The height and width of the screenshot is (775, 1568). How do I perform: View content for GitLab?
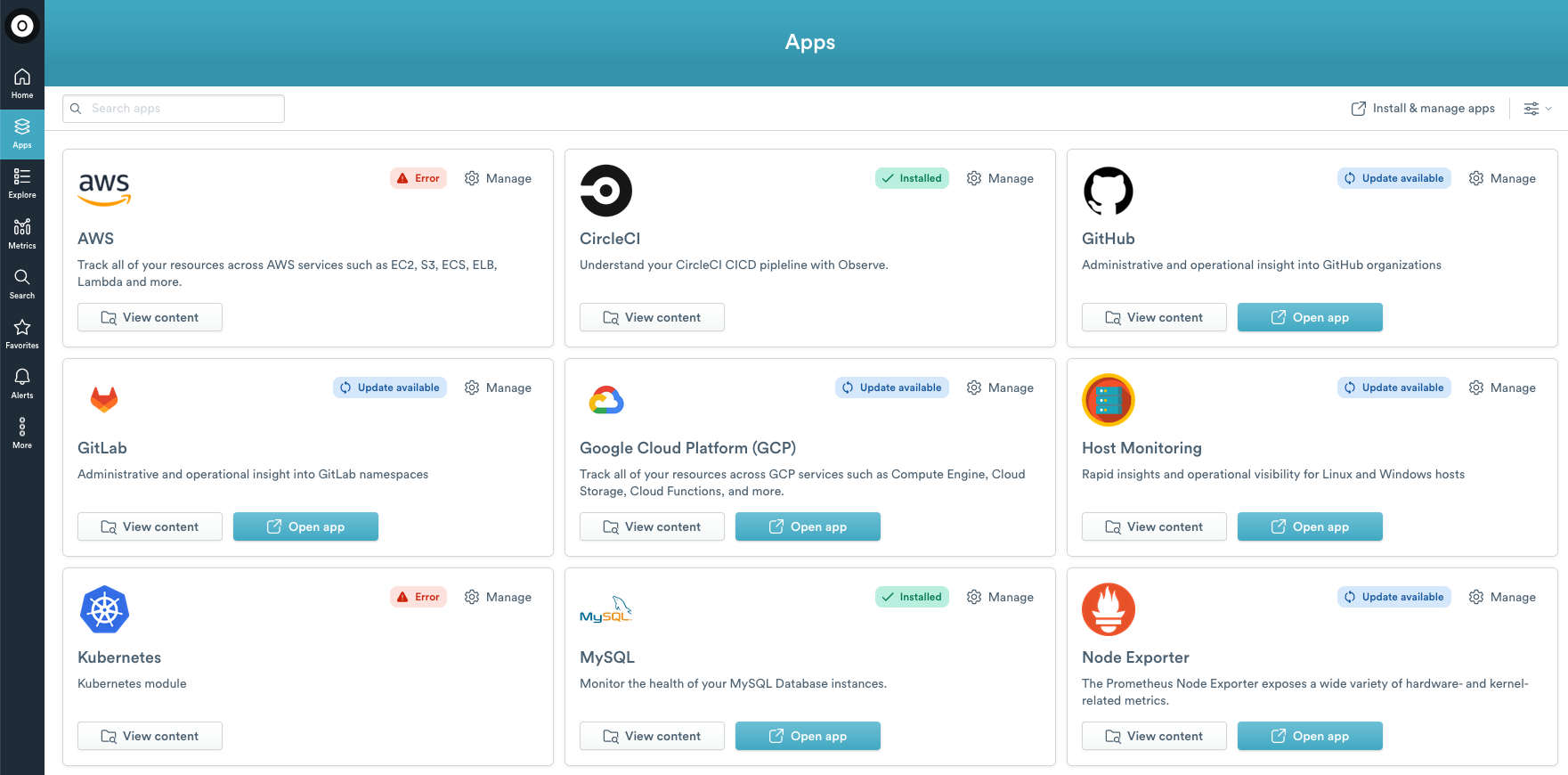pos(150,526)
